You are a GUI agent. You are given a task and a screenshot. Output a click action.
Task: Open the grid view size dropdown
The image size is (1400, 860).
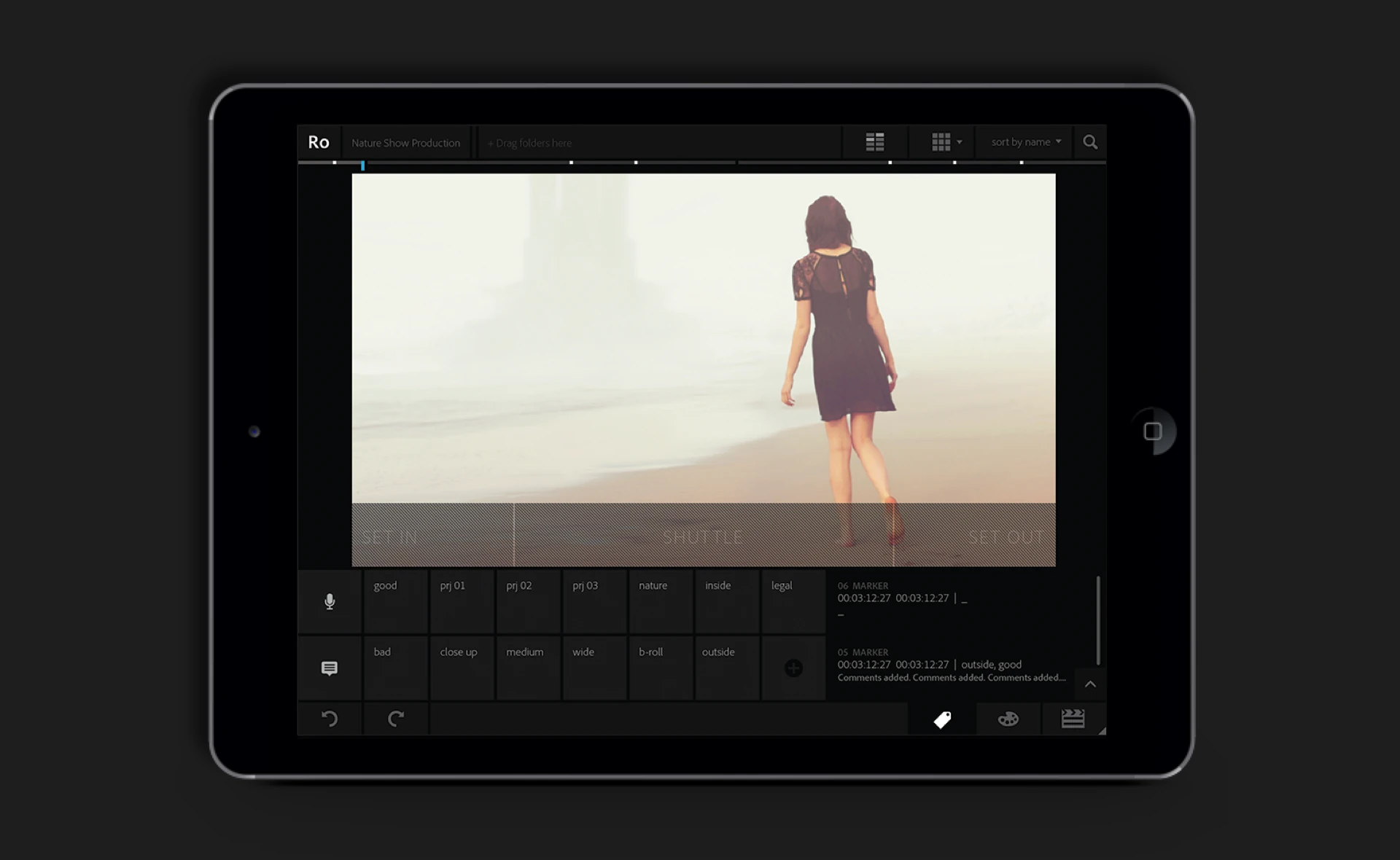pos(946,142)
